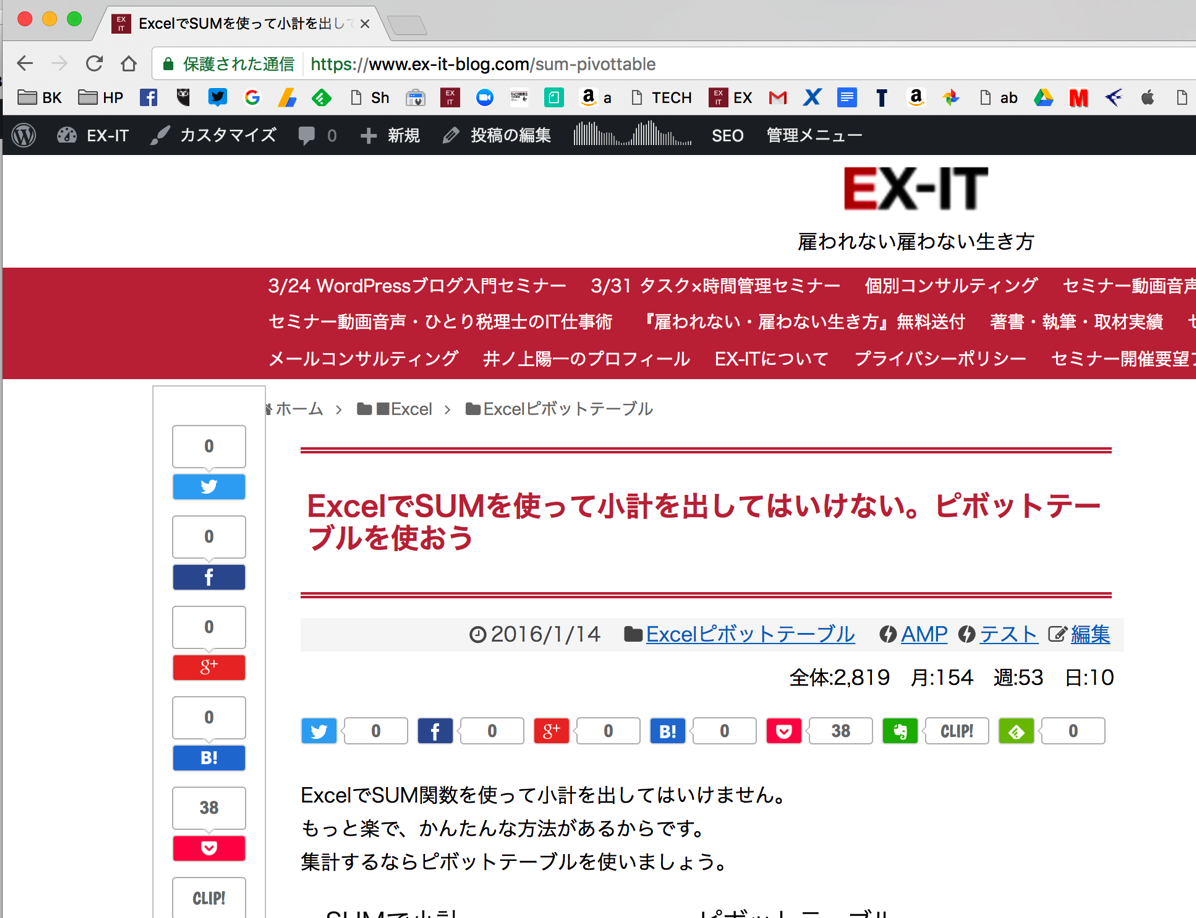Open 3/31 タスク×時間管理セミナー nav item
The image size is (1196, 918).
pyautogui.click(x=715, y=286)
